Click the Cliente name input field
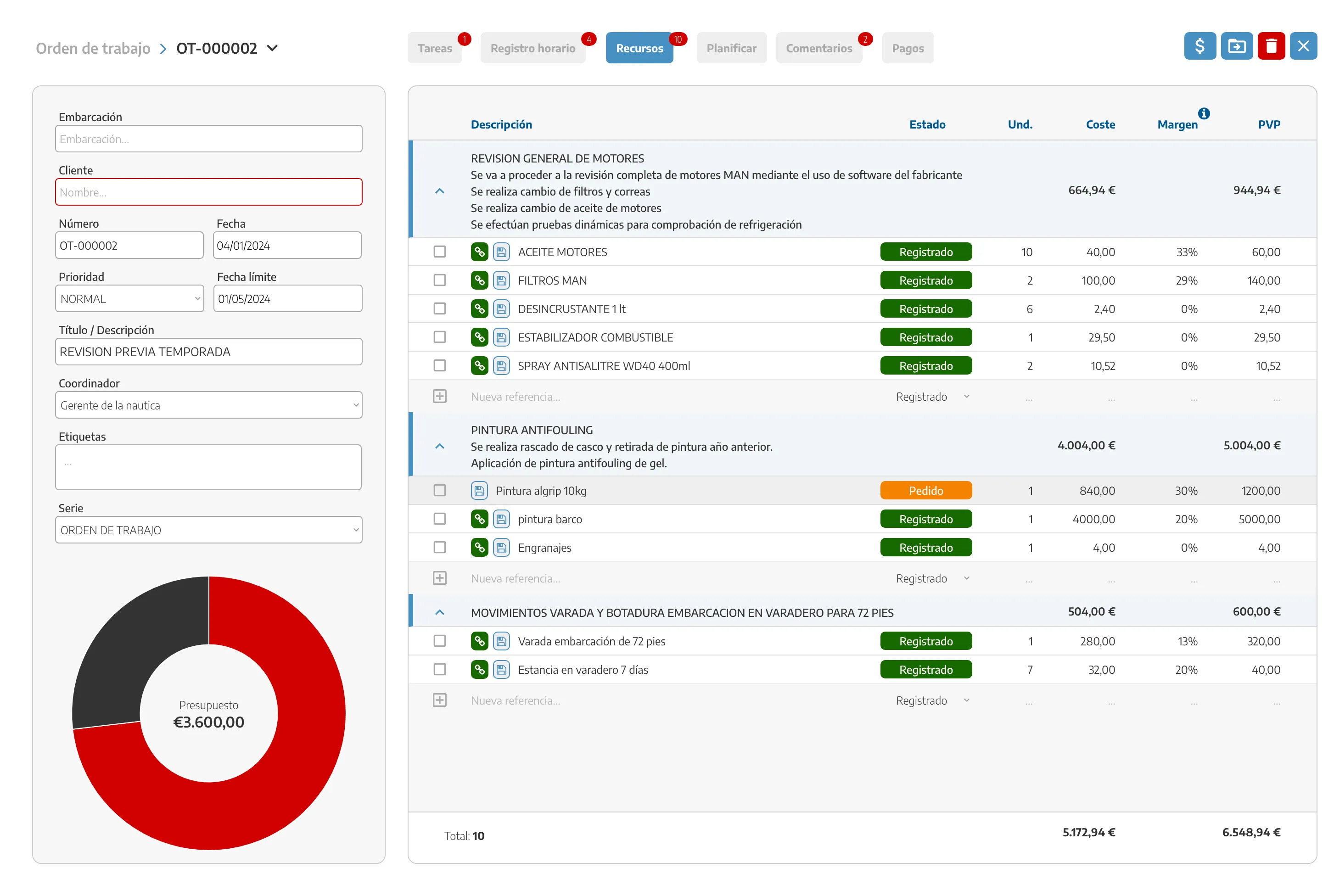Screen dimensions: 1334x896 point(208,193)
